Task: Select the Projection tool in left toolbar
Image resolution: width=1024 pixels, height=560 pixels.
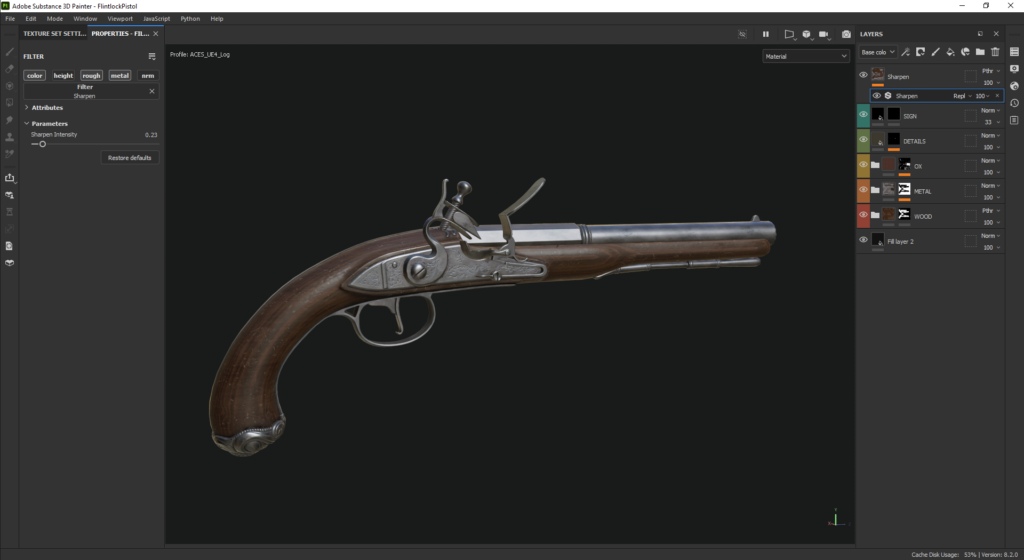Action: (10, 86)
